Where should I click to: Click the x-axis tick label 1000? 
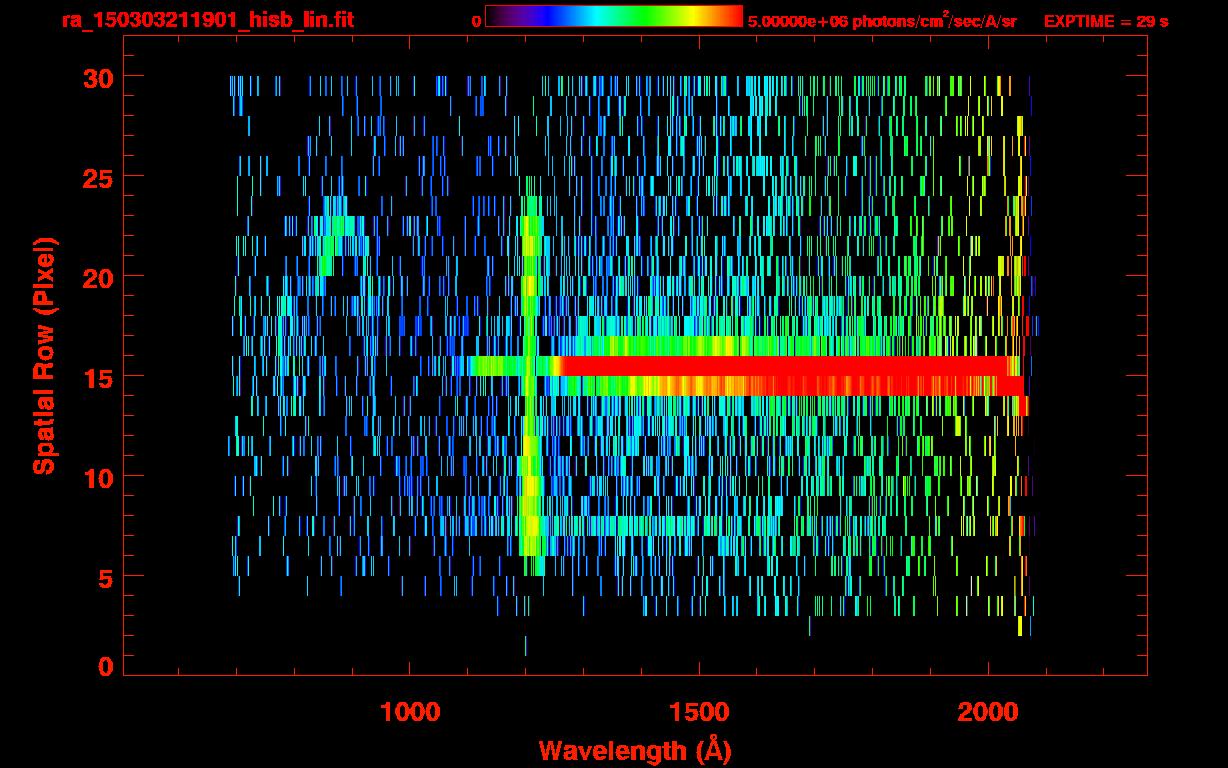click(x=410, y=712)
